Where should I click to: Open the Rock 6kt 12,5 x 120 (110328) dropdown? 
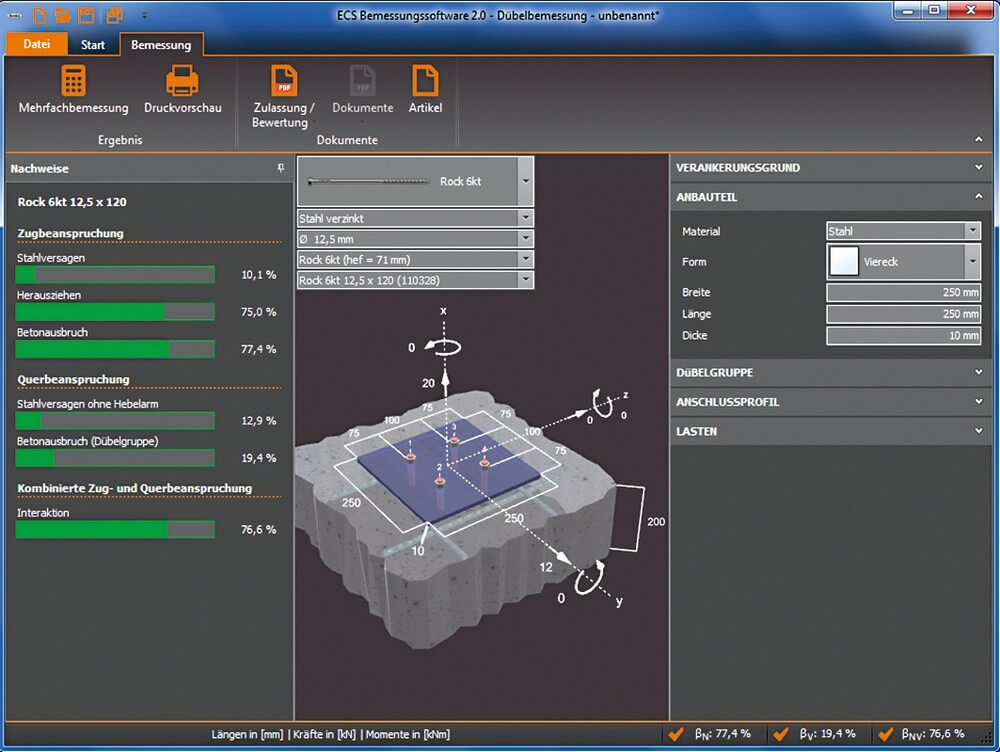(x=526, y=279)
